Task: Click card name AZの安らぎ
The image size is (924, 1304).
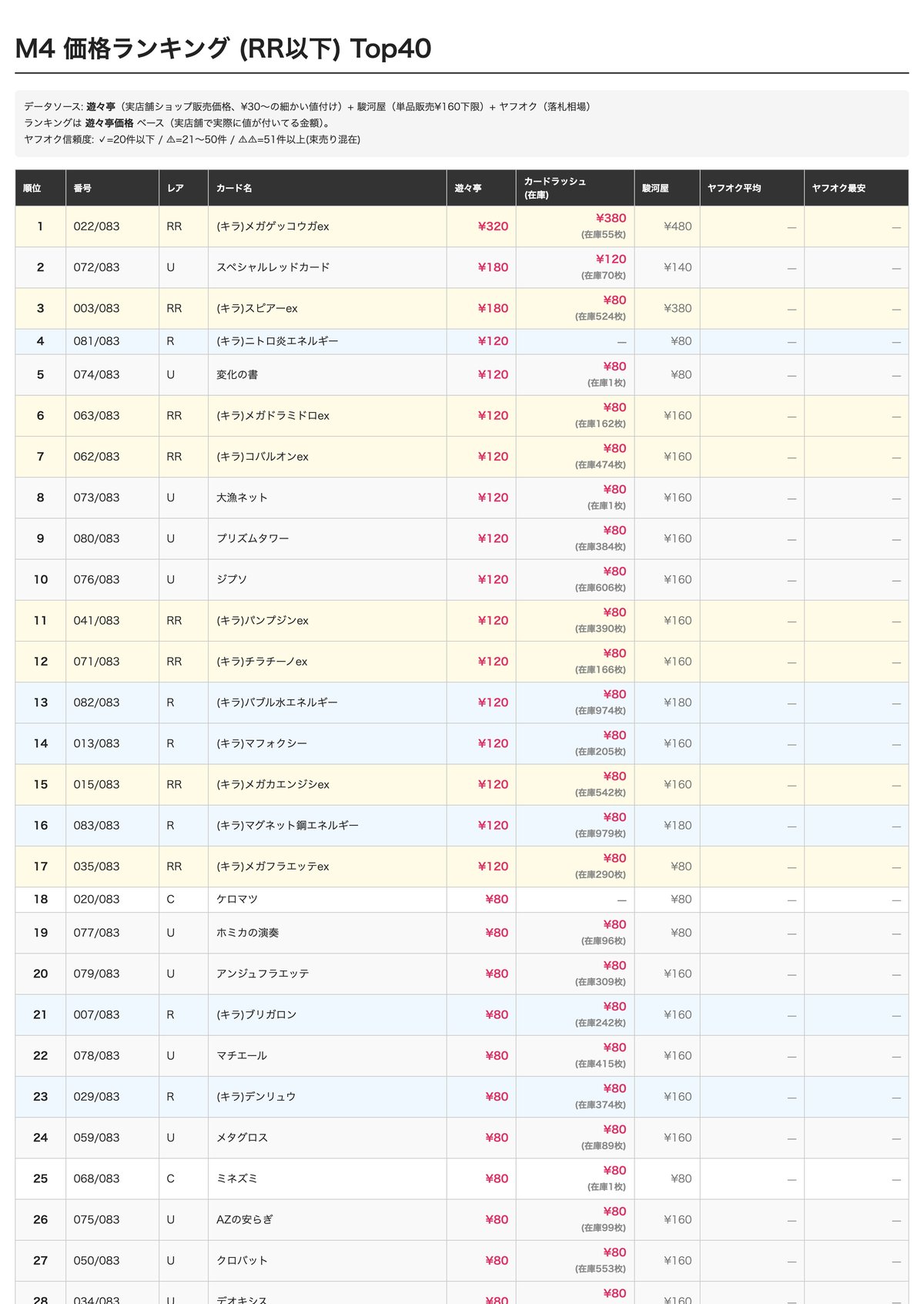Action: [x=245, y=1219]
